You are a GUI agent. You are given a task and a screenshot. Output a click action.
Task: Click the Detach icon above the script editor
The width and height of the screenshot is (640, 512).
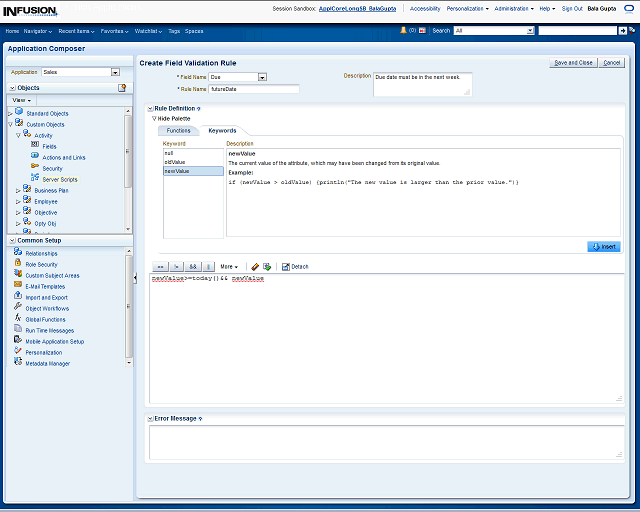coord(286,267)
